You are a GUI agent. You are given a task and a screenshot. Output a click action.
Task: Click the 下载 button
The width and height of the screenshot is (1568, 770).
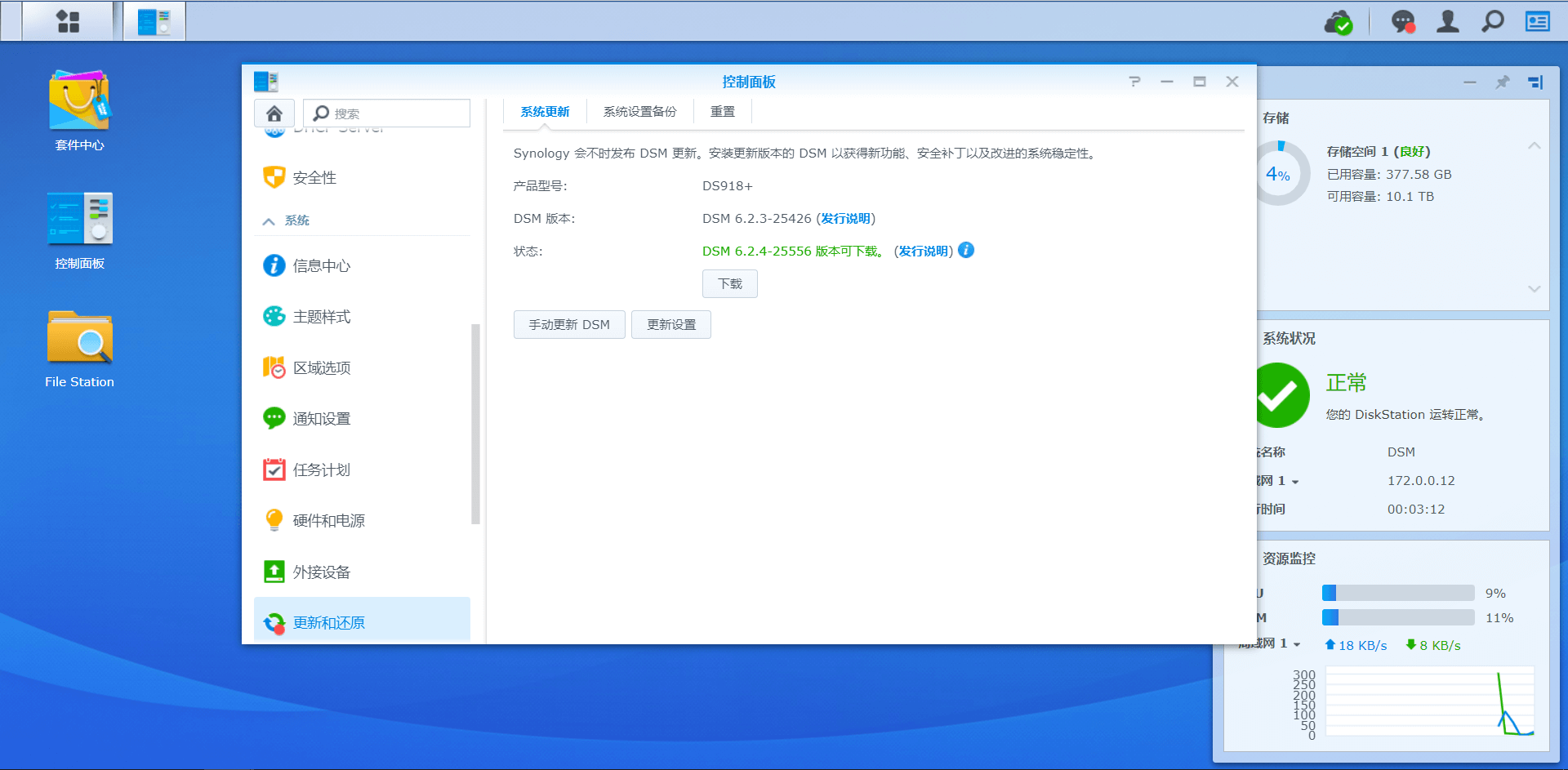(729, 284)
